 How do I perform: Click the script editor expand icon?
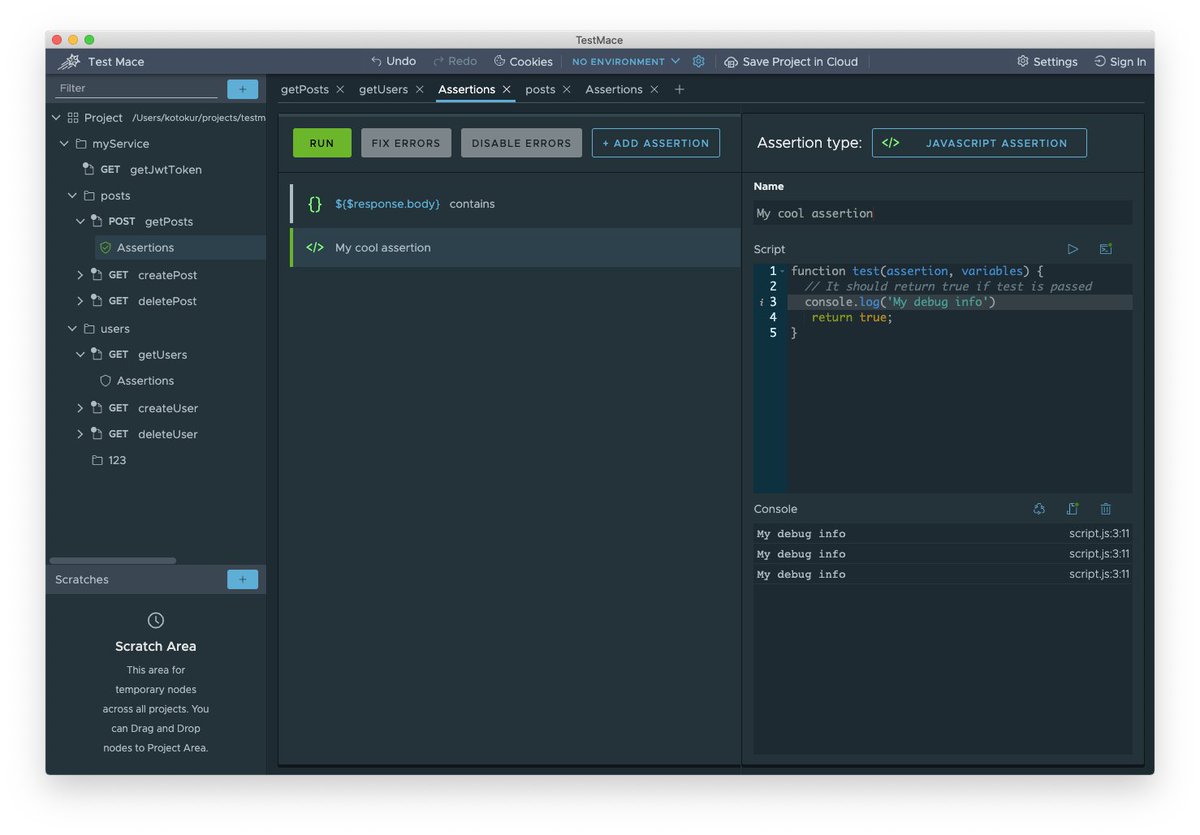pyautogui.click(x=1106, y=249)
